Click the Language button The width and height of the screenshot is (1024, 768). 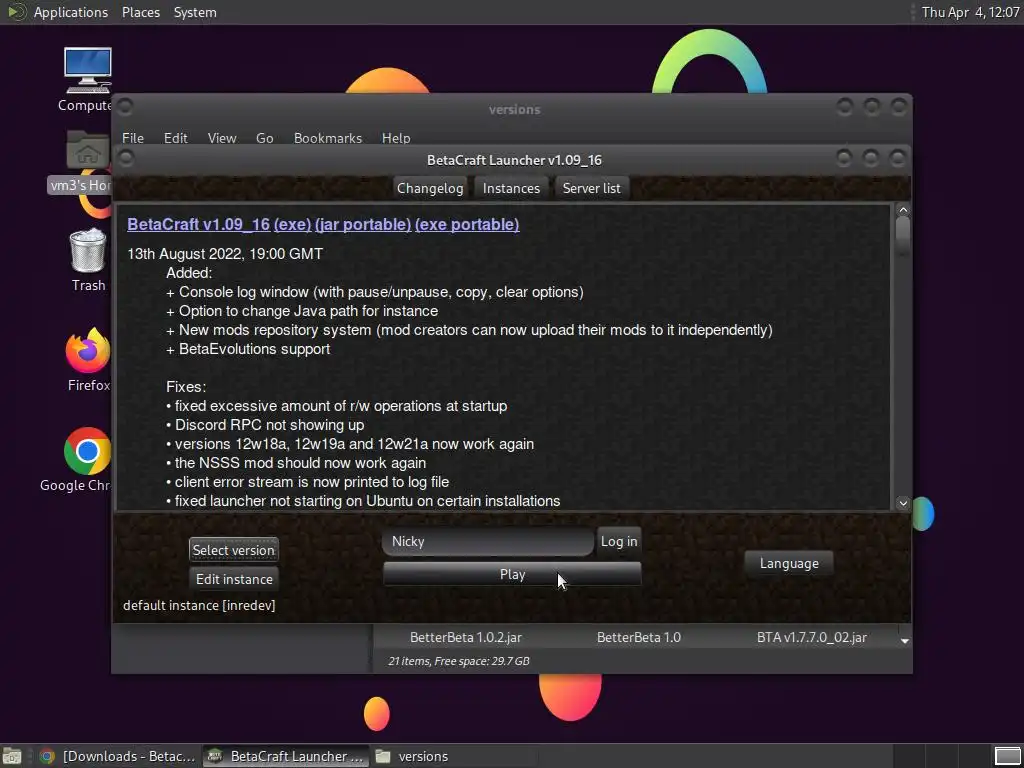point(789,563)
